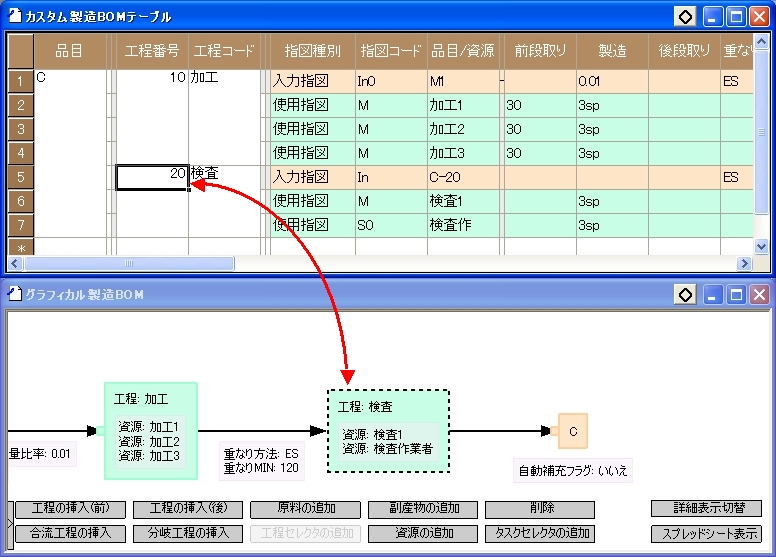Image resolution: width=776 pixels, height=557 pixels.
Task: Click the 量比率: 0.01 label
Action: coord(40,454)
